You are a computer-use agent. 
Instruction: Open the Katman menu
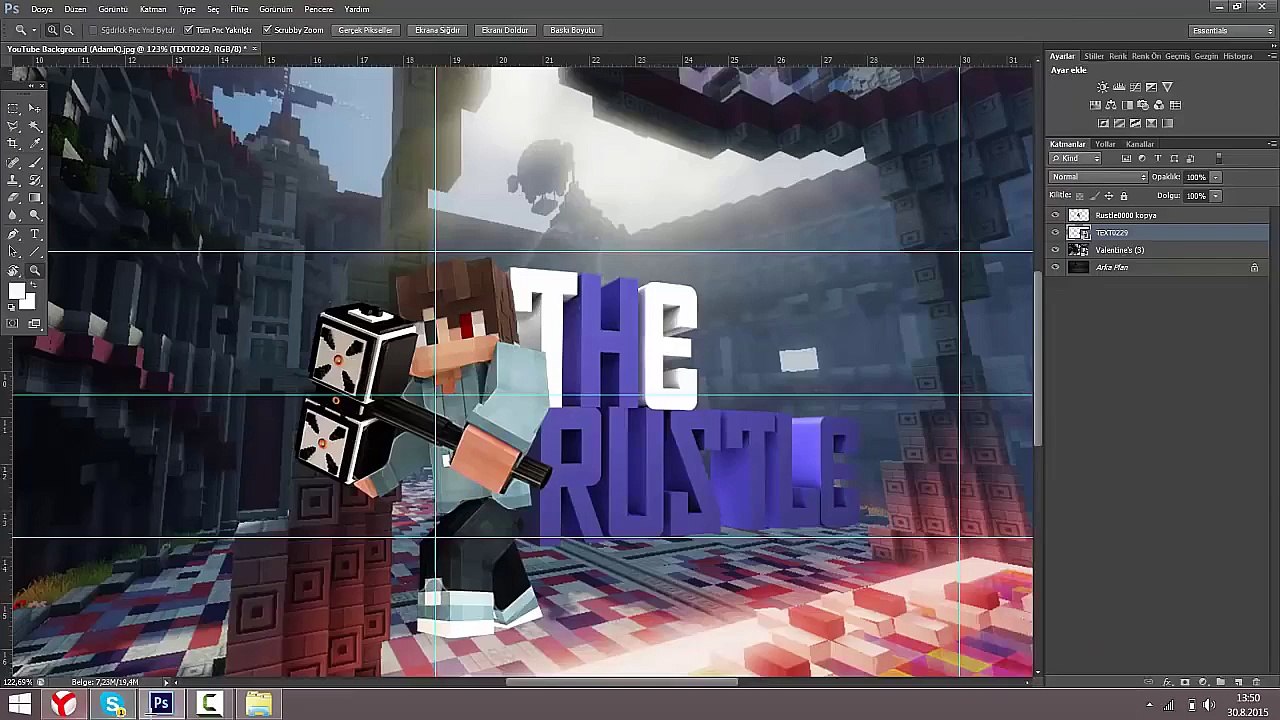point(153,9)
